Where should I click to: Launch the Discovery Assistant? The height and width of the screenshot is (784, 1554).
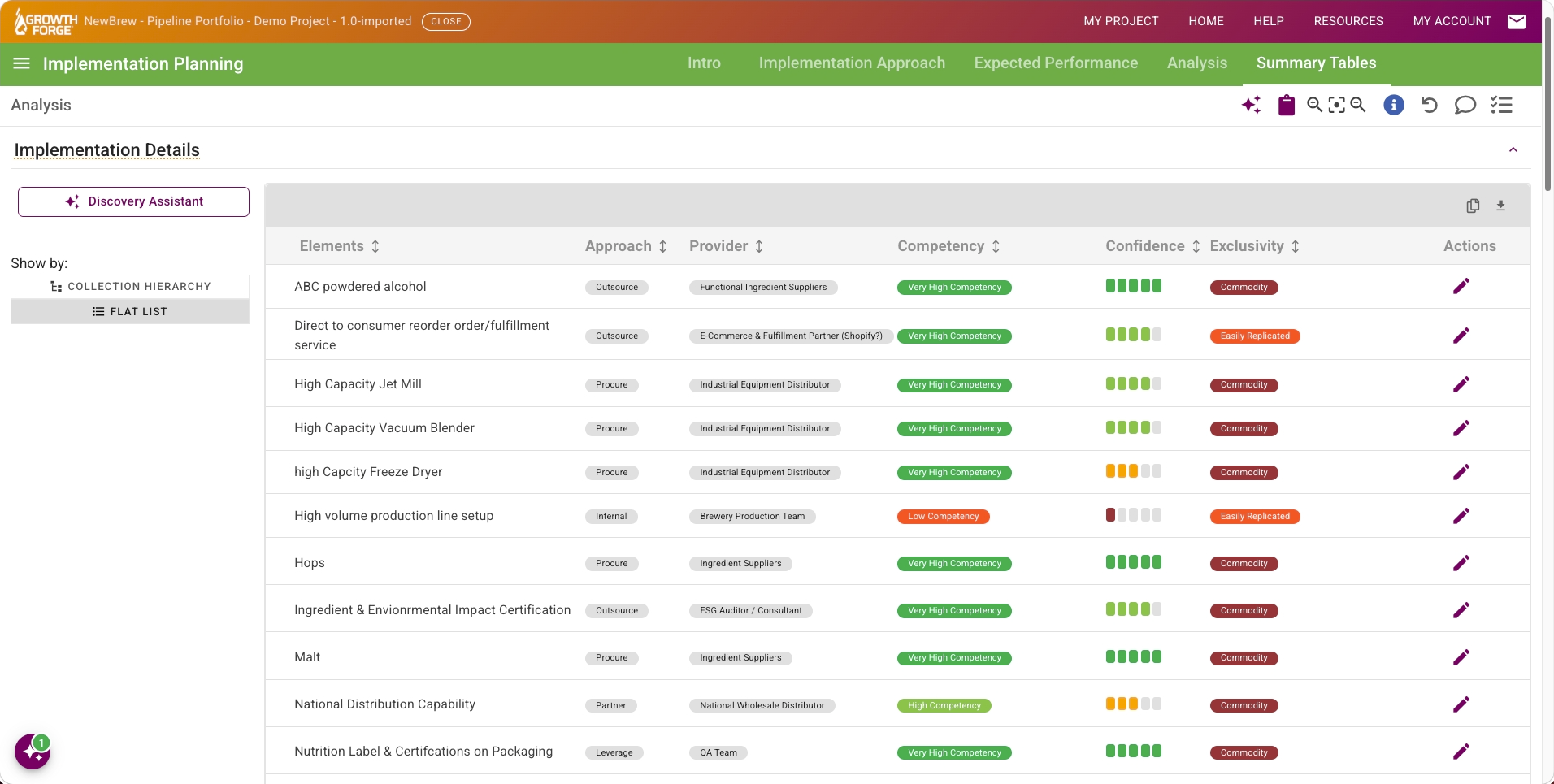[x=133, y=201]
